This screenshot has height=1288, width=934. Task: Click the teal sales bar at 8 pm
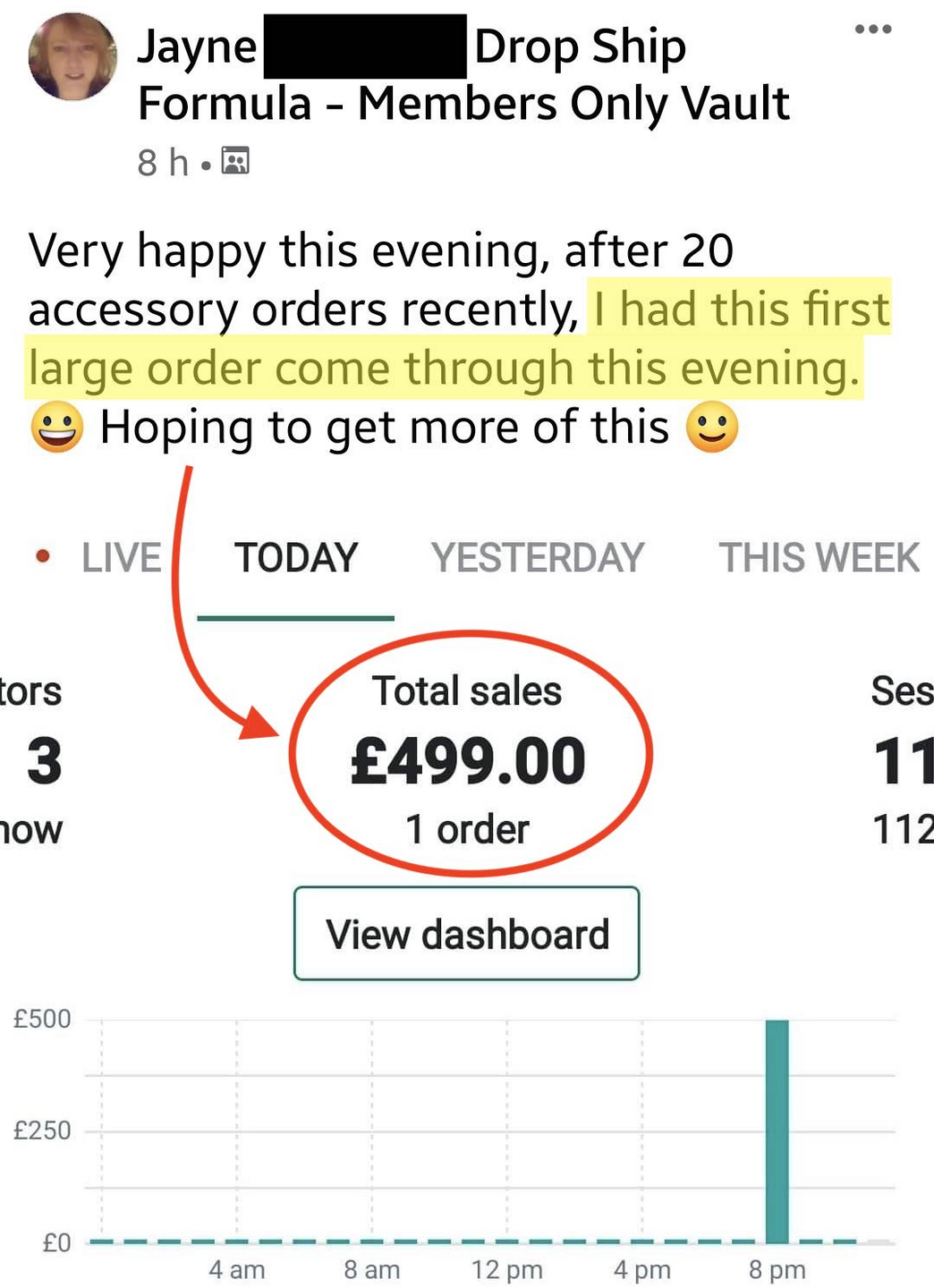[777, 1131]
